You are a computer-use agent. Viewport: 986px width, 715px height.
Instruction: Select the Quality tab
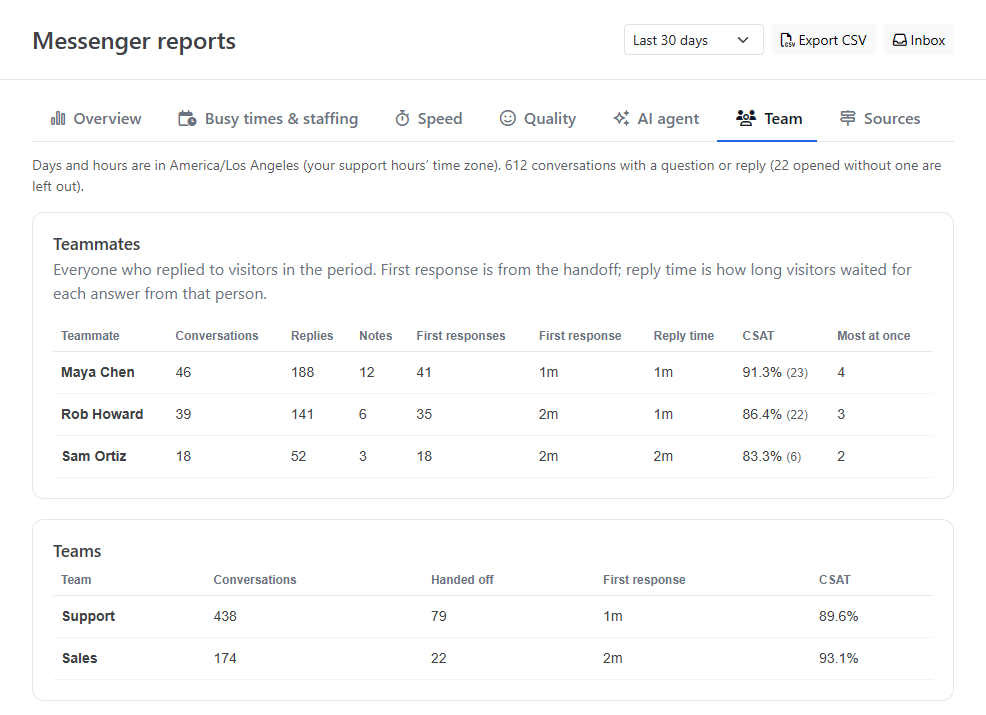(538, 118)
